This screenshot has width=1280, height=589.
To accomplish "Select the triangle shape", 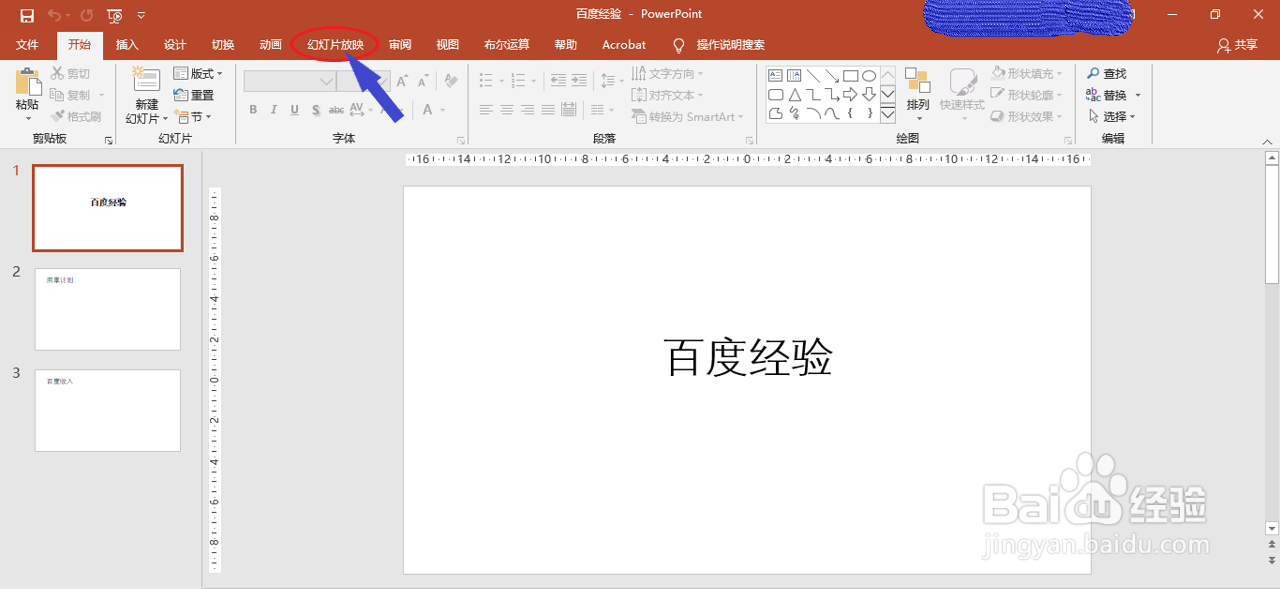I will point(794,95).
